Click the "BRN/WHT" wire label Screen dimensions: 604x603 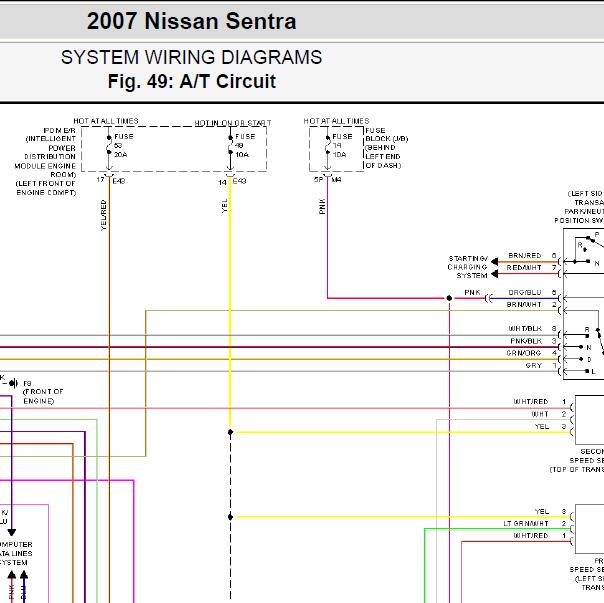(524, 305)
